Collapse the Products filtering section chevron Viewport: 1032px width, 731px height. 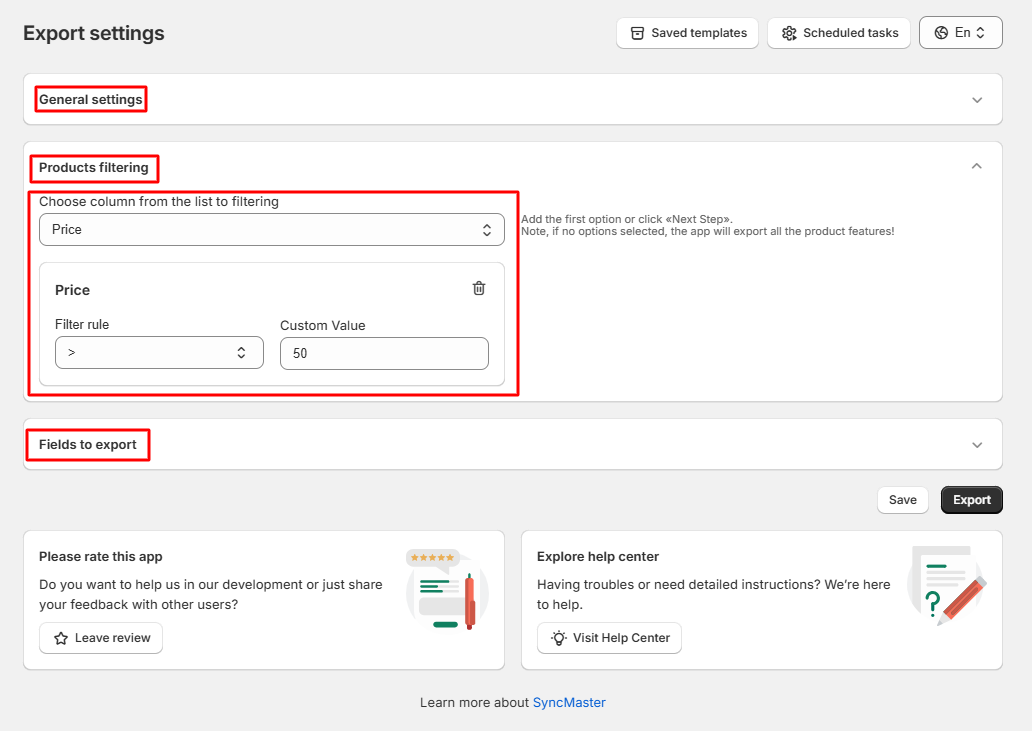tap(977, 166)
